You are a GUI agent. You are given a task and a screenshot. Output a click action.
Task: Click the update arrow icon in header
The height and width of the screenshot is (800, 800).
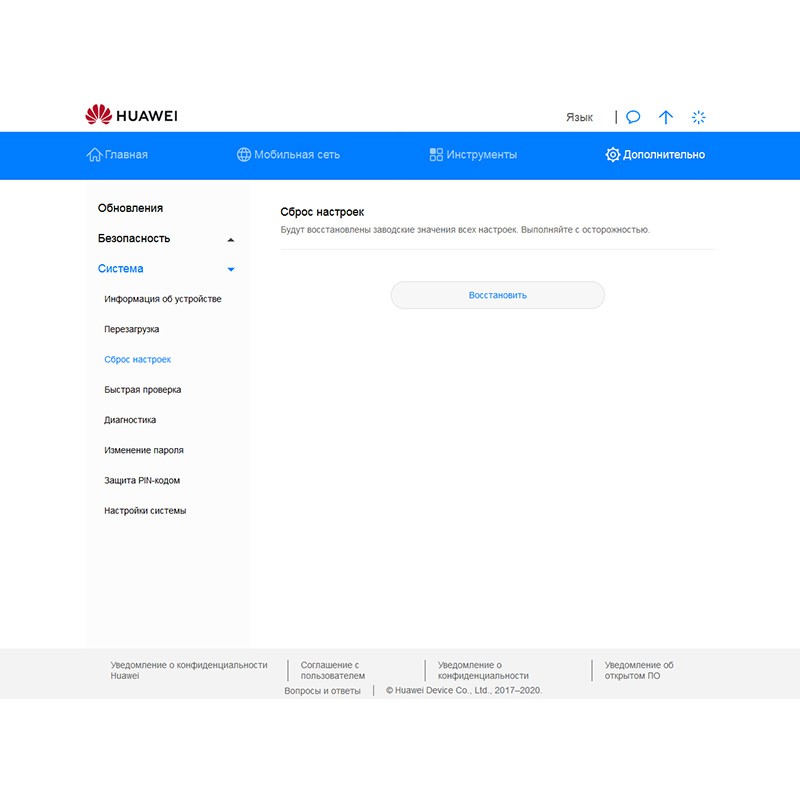[x=666, y=117]
